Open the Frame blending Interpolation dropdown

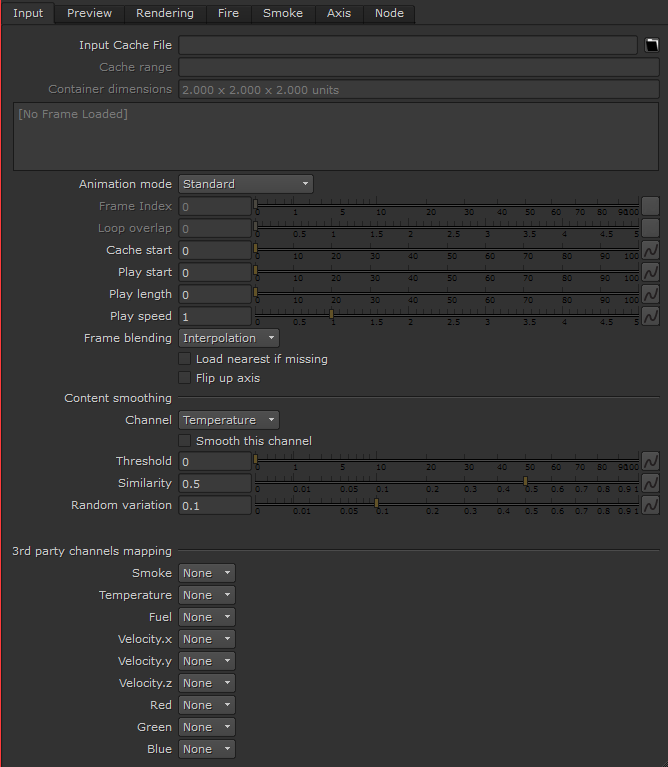[229, 338]
